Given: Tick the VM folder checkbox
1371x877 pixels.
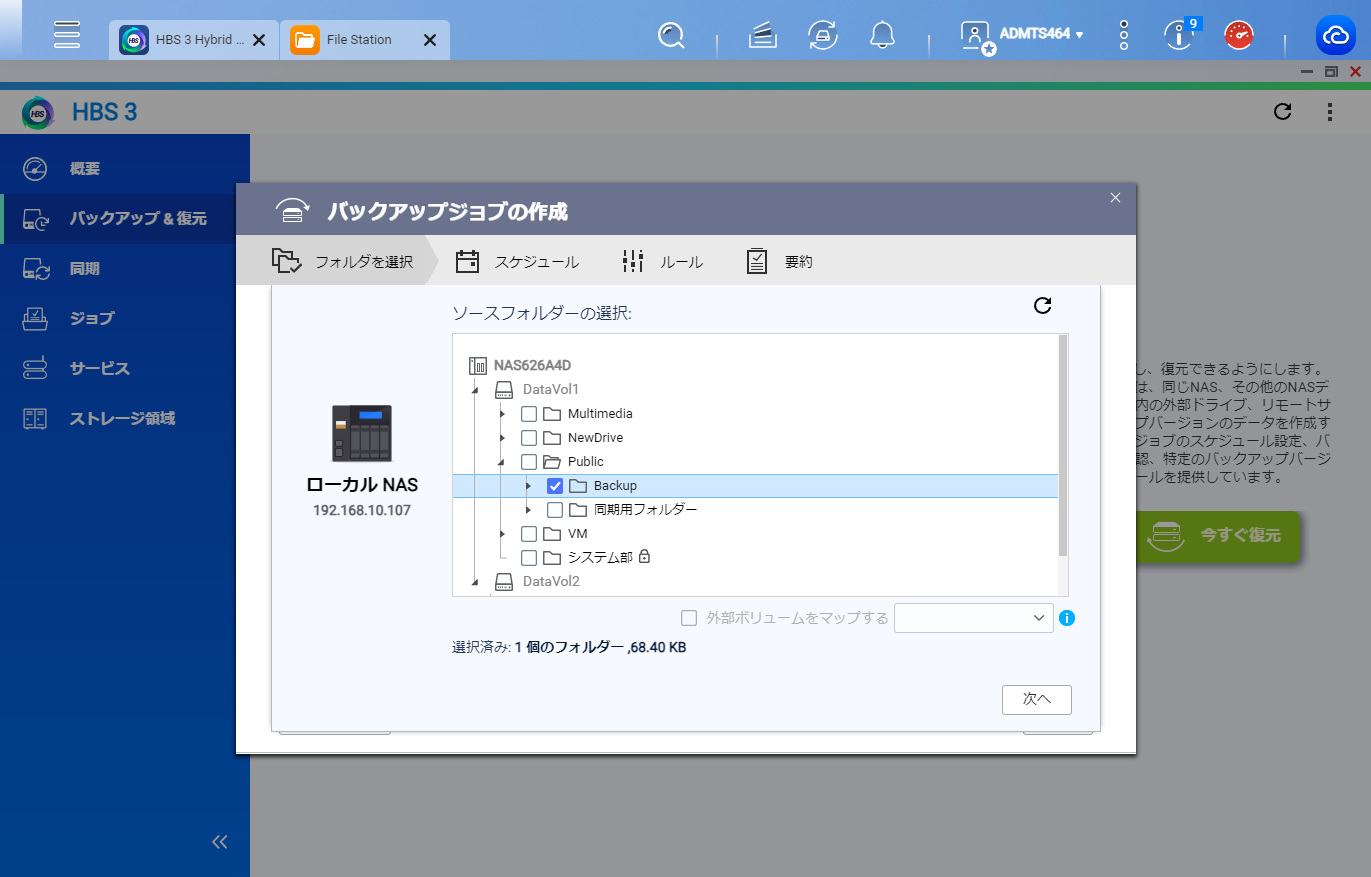Looking at the screenshot, I should tap(529, 534).
